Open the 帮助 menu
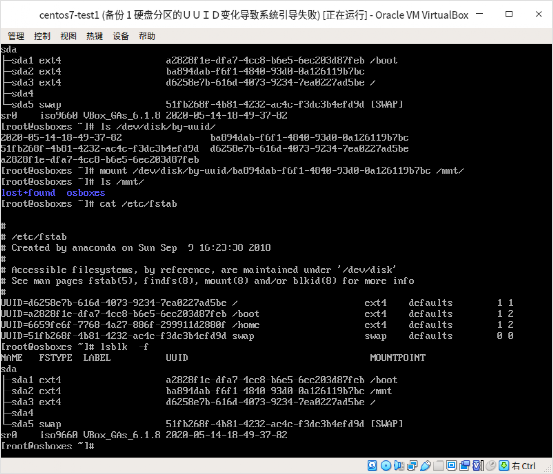 point(147,36)
